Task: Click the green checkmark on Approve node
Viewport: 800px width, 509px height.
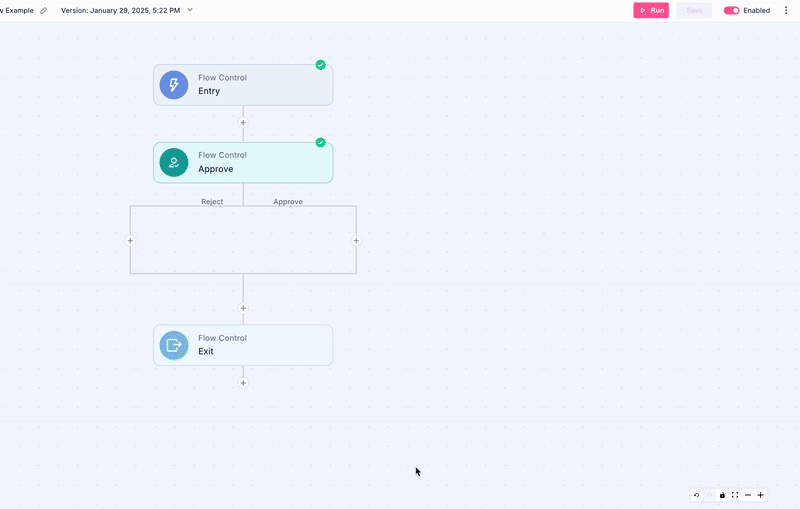Action: point(320,142)
